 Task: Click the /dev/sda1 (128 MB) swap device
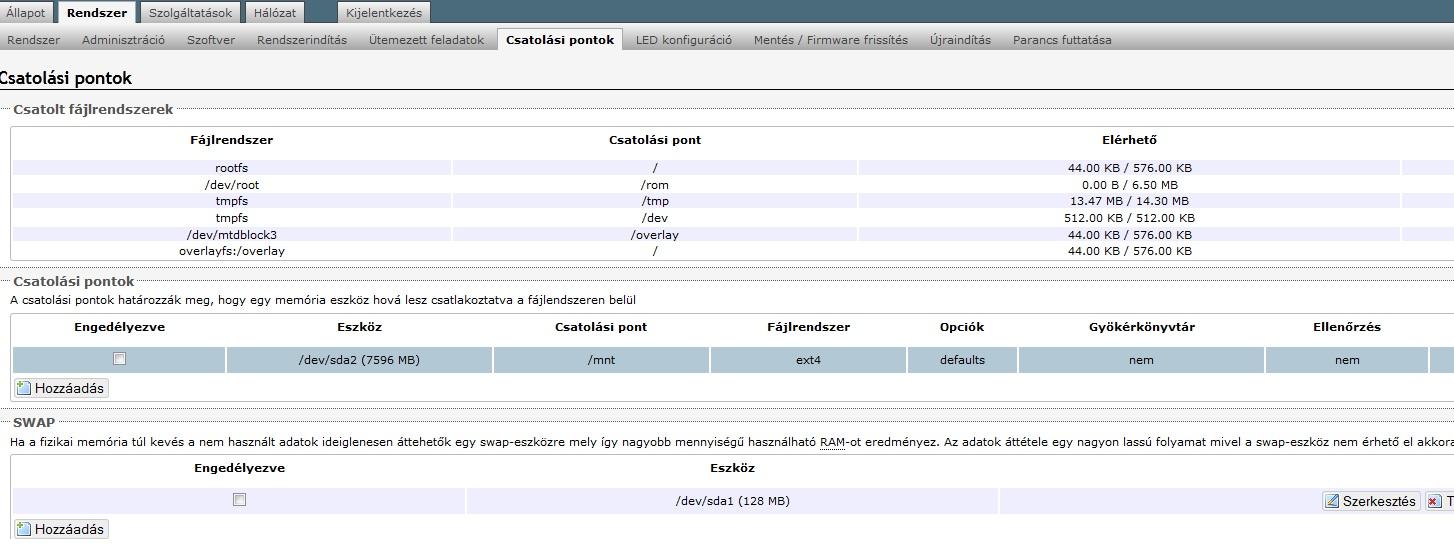[x=732, y=501]
